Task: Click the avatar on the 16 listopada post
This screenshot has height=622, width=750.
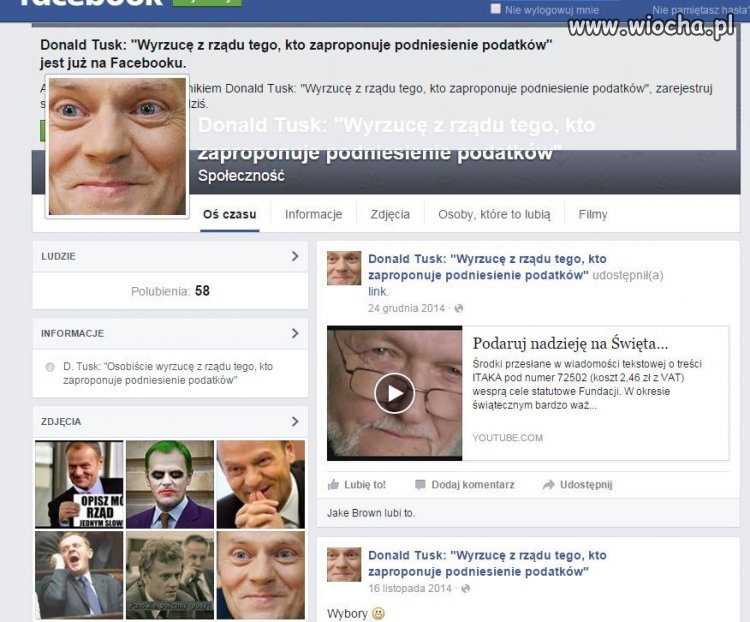Action: [344, 565]
